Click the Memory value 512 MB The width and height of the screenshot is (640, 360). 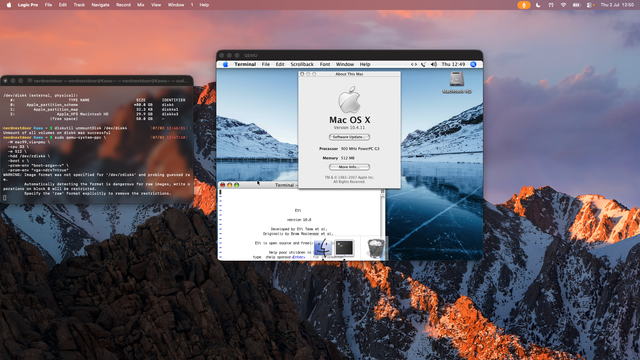[x=348, y=158]
